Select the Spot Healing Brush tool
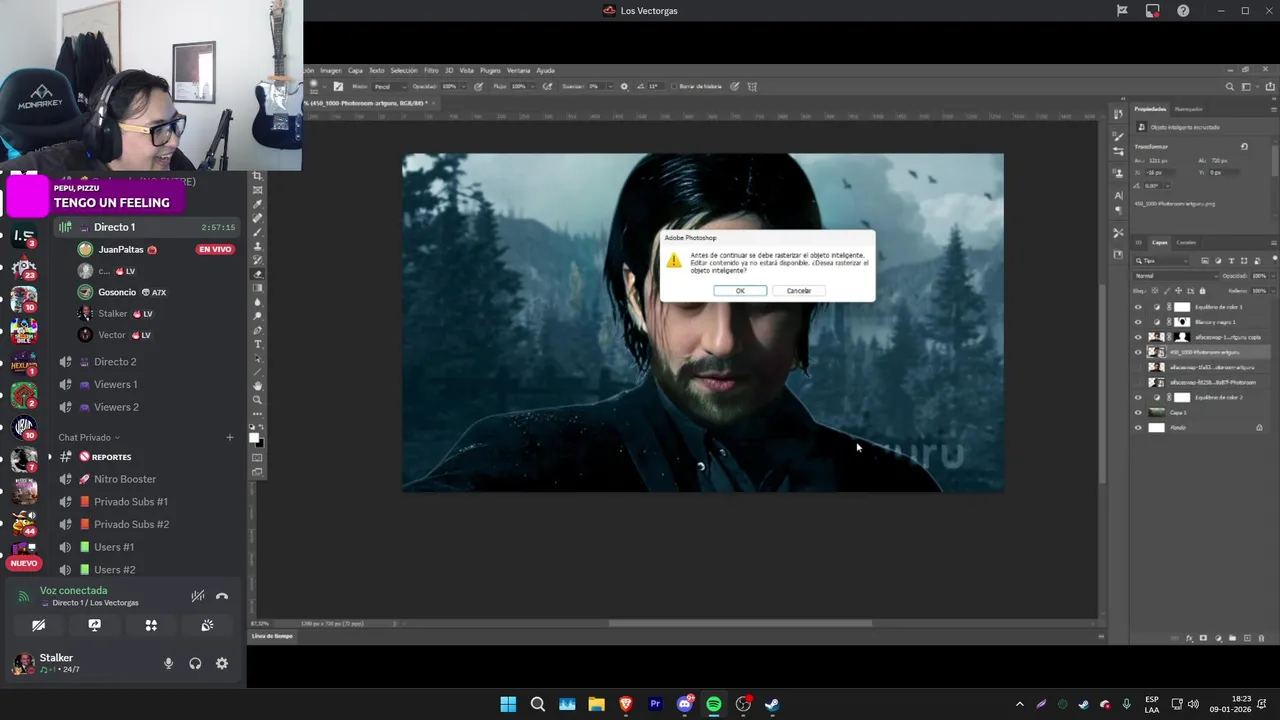This screenshot has height=720, width=1280. point(257,218)
